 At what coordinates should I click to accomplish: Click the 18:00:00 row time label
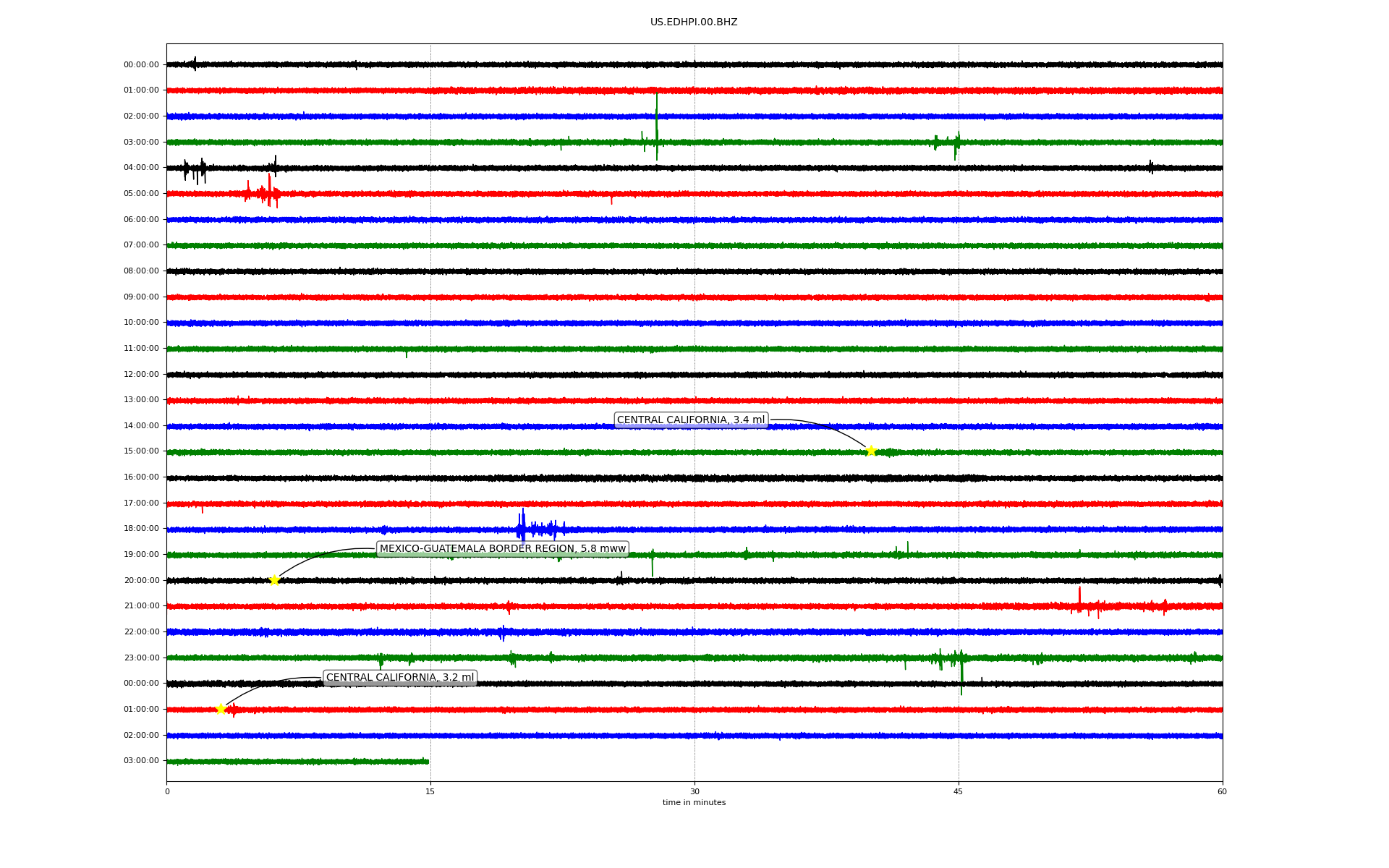tap(141, 529)
